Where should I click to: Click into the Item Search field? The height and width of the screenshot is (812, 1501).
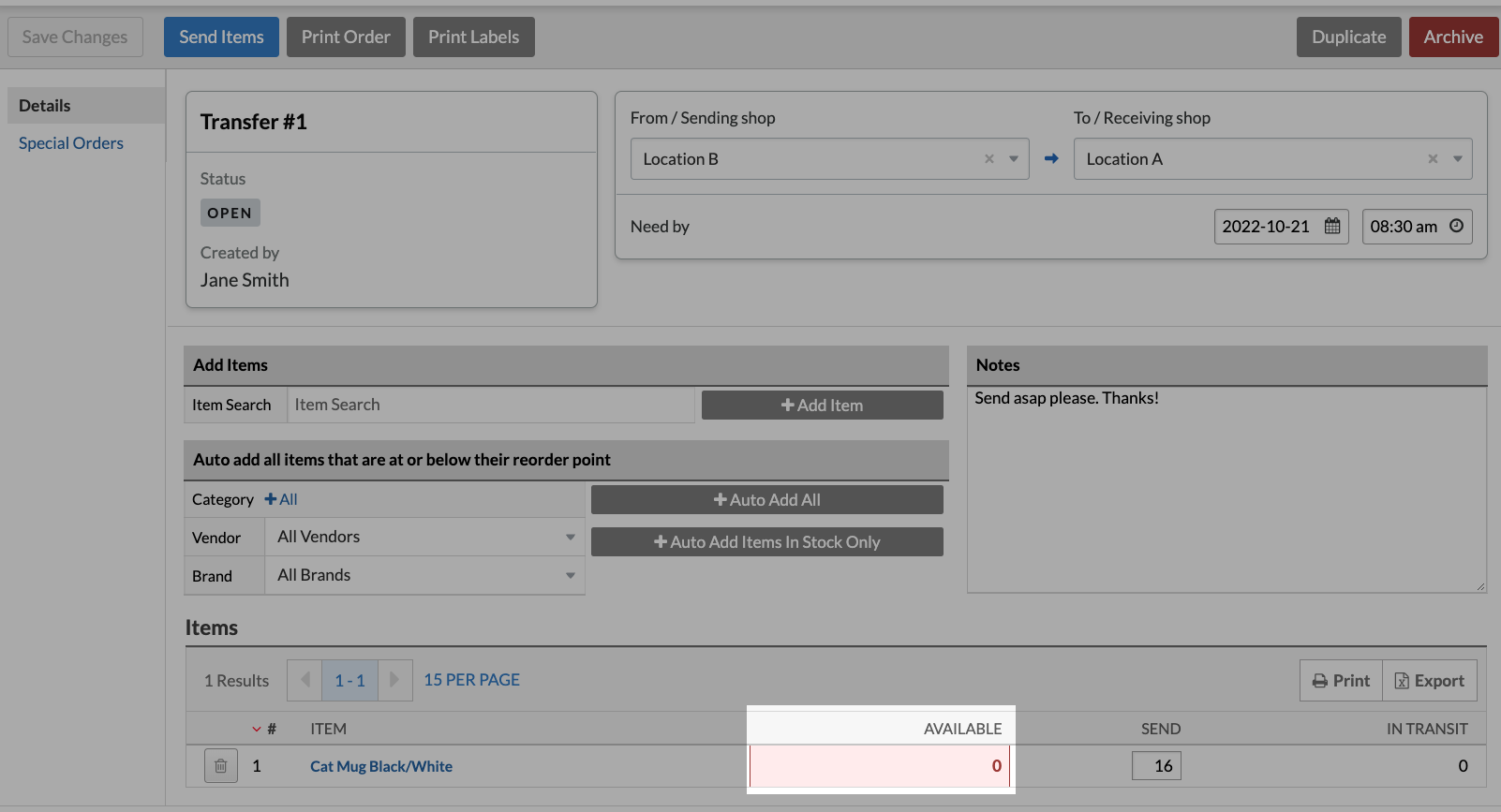490,405
